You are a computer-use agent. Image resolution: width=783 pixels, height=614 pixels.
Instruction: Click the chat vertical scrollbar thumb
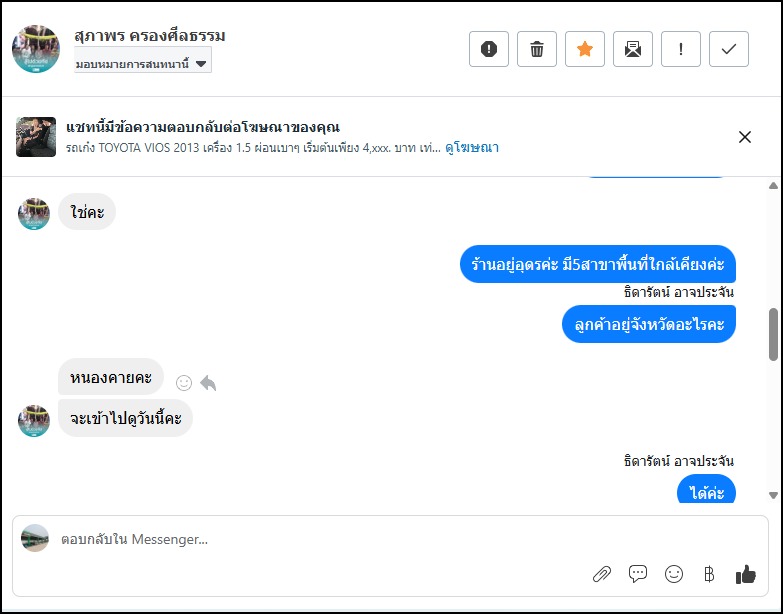772,334
